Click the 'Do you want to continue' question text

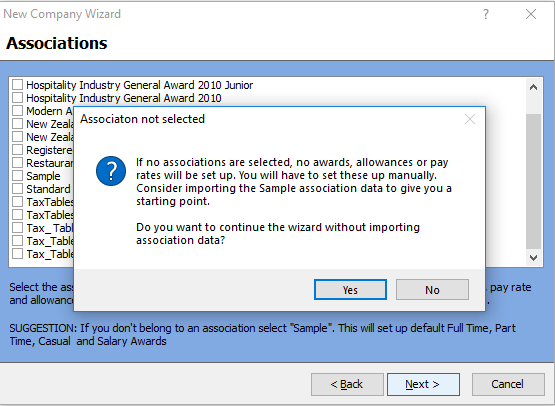click(x=278, y=234)
